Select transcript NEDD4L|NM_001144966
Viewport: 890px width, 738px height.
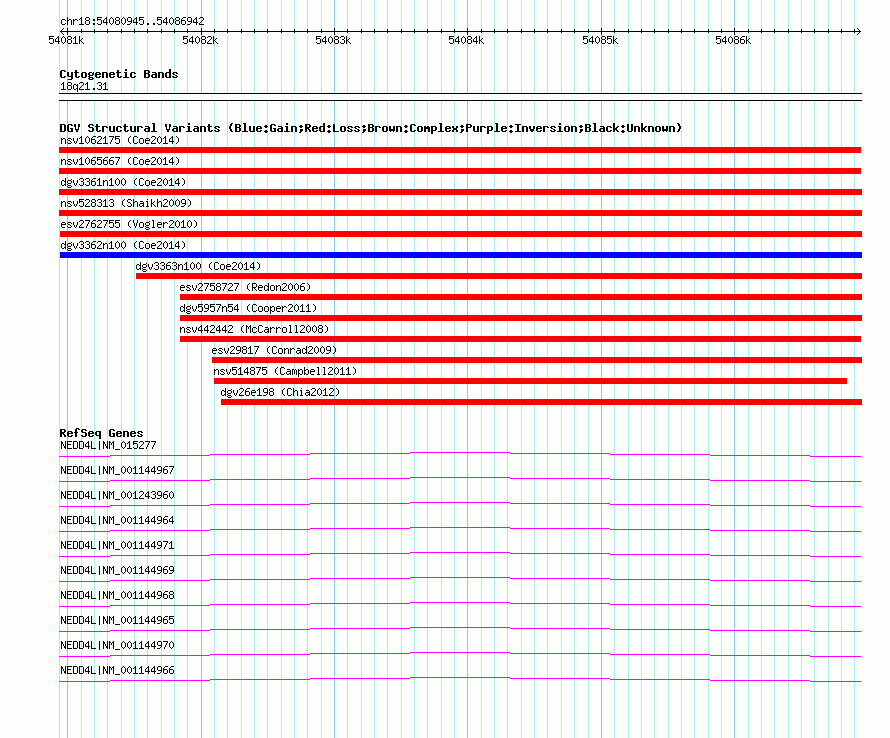click(x=117, y=670)
